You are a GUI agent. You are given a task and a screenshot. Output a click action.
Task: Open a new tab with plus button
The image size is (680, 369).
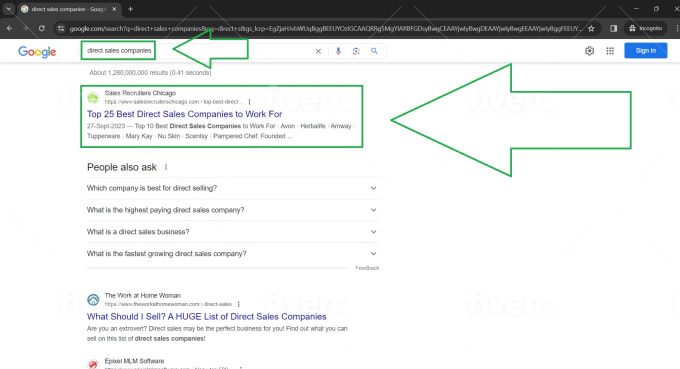(131, 9)
